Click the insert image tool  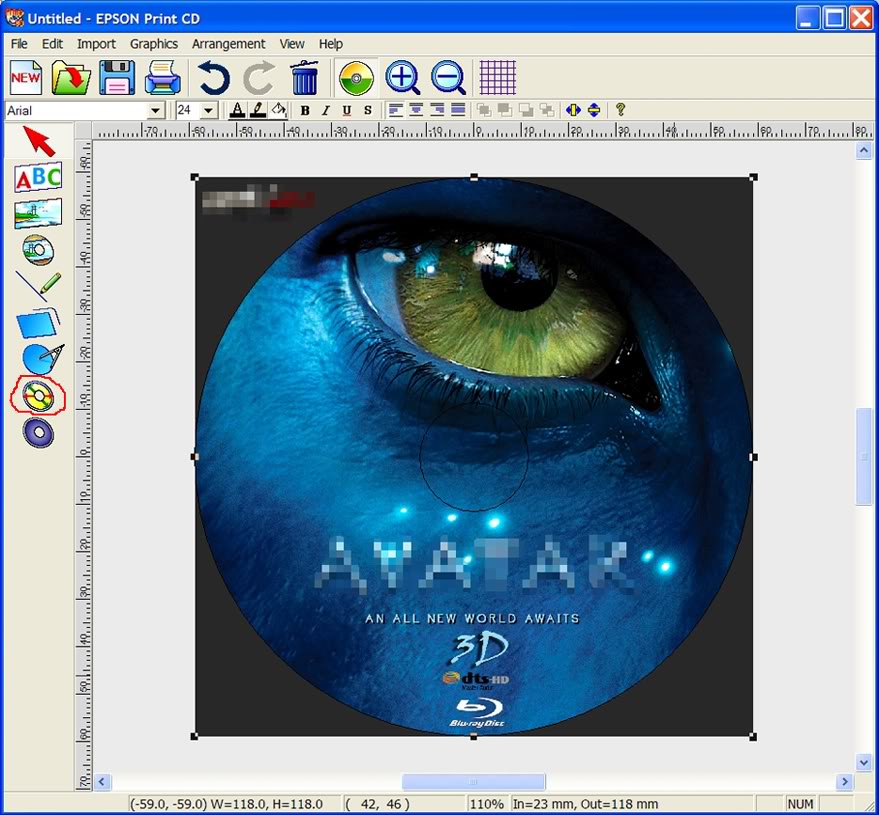click(38, 213)
